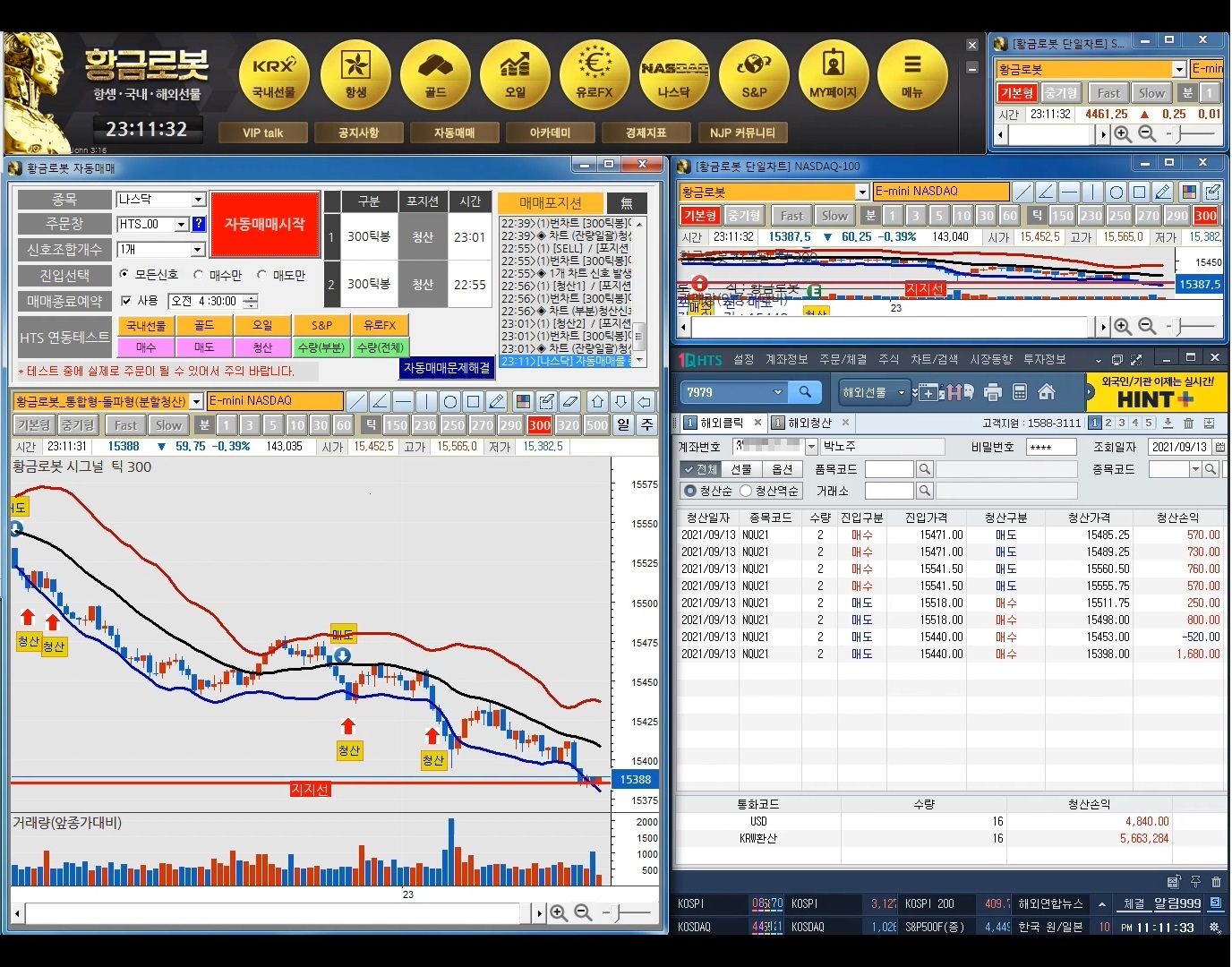
Task: Select 모든신호 radio button
Action: point(124,275)
